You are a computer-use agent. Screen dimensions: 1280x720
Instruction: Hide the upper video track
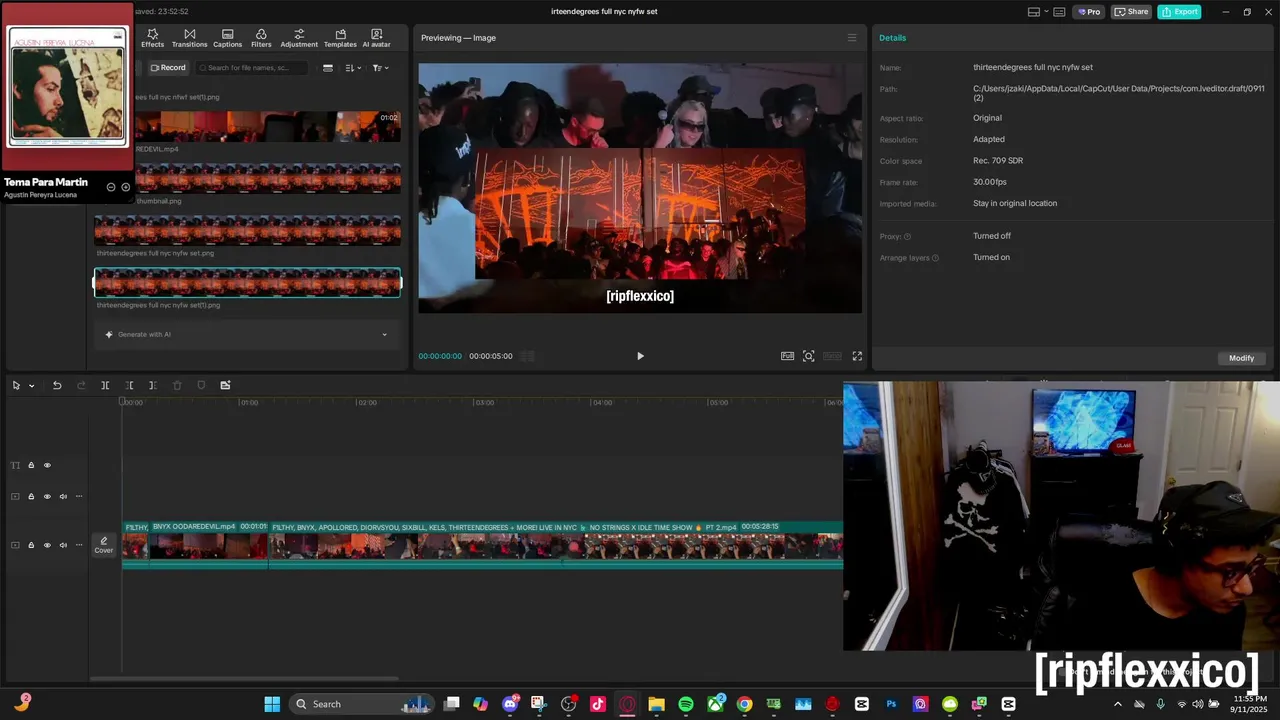[47, 496]
